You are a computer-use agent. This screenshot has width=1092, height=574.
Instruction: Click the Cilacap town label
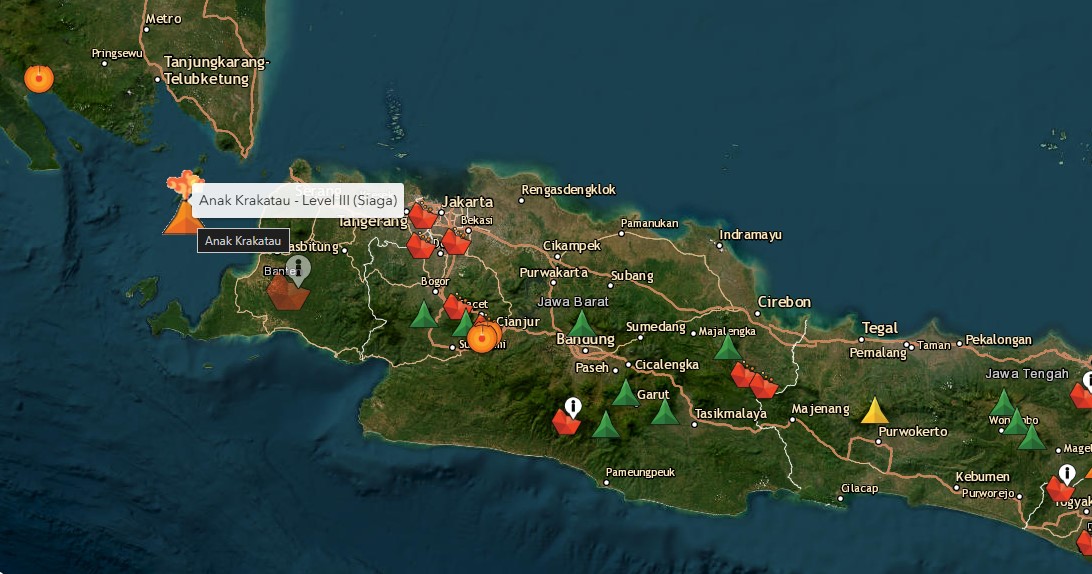(x=859, y=488)
